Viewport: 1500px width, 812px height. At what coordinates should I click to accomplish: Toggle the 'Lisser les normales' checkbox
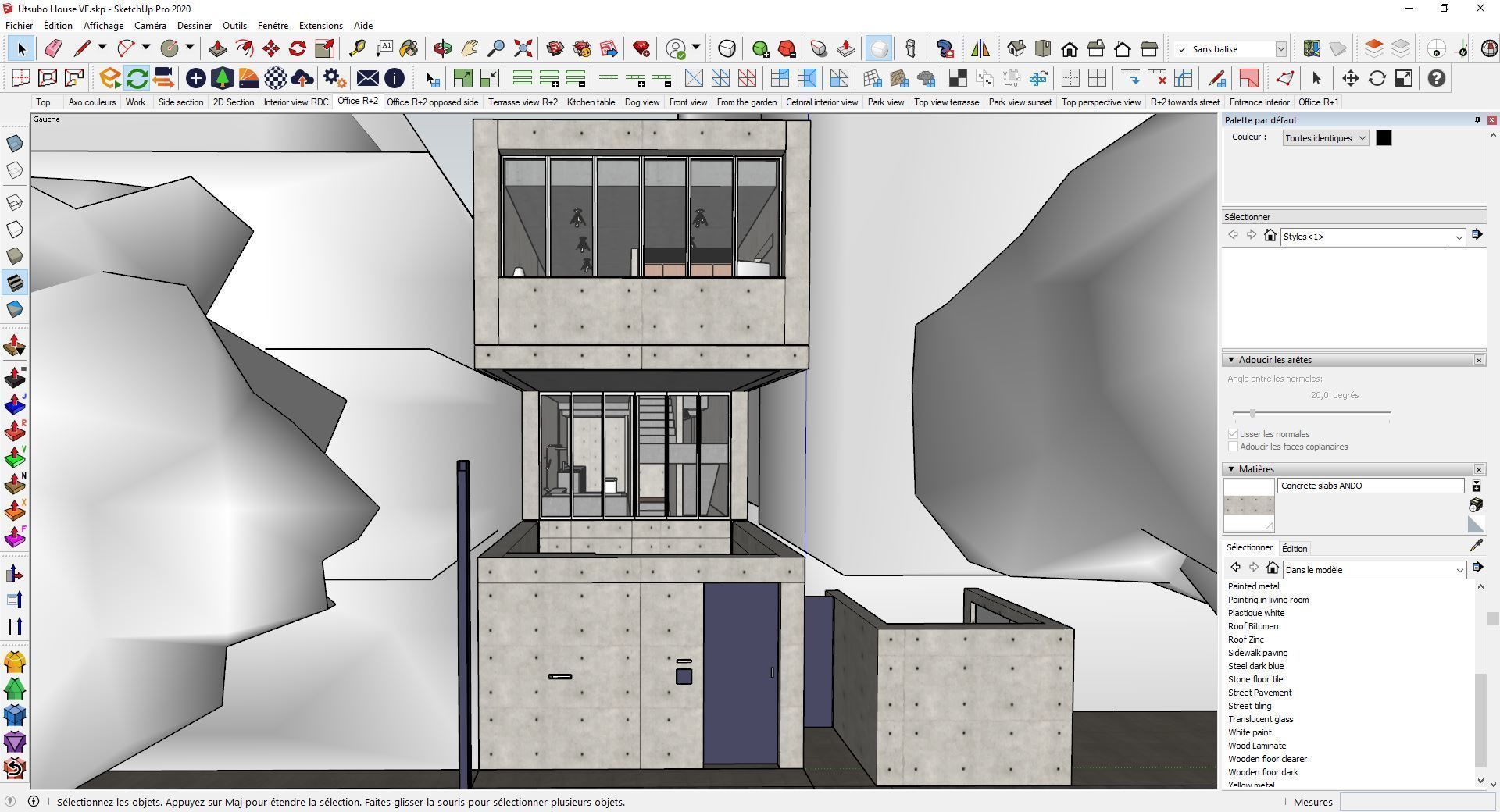(x=1233, y=433)
